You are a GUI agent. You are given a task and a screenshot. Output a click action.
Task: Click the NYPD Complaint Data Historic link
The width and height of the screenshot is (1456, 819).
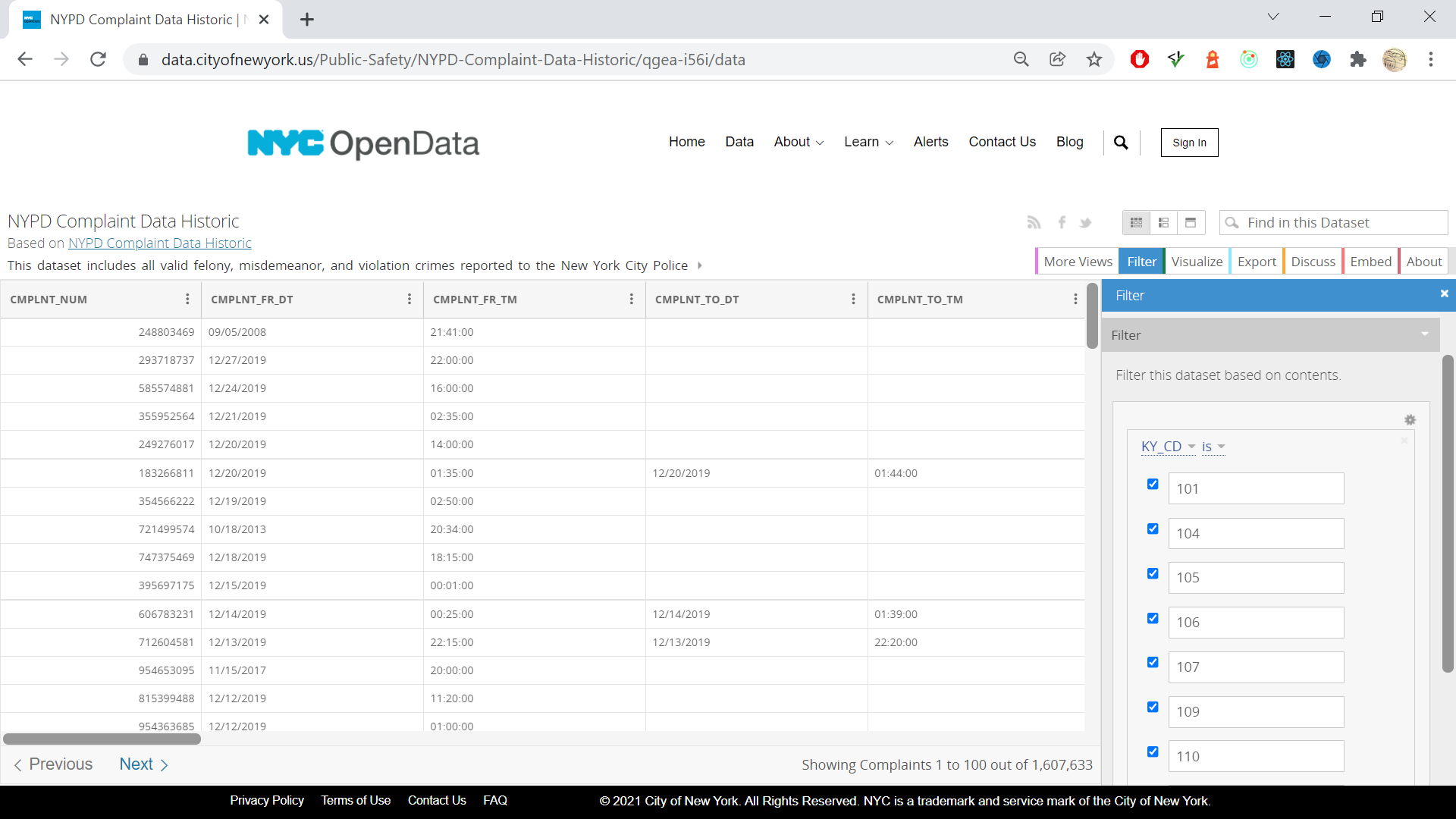point(160,243)
